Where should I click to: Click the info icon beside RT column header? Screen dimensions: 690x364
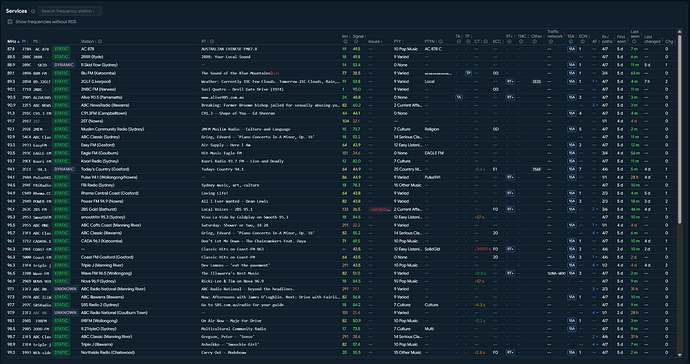[x=212, y=41]
